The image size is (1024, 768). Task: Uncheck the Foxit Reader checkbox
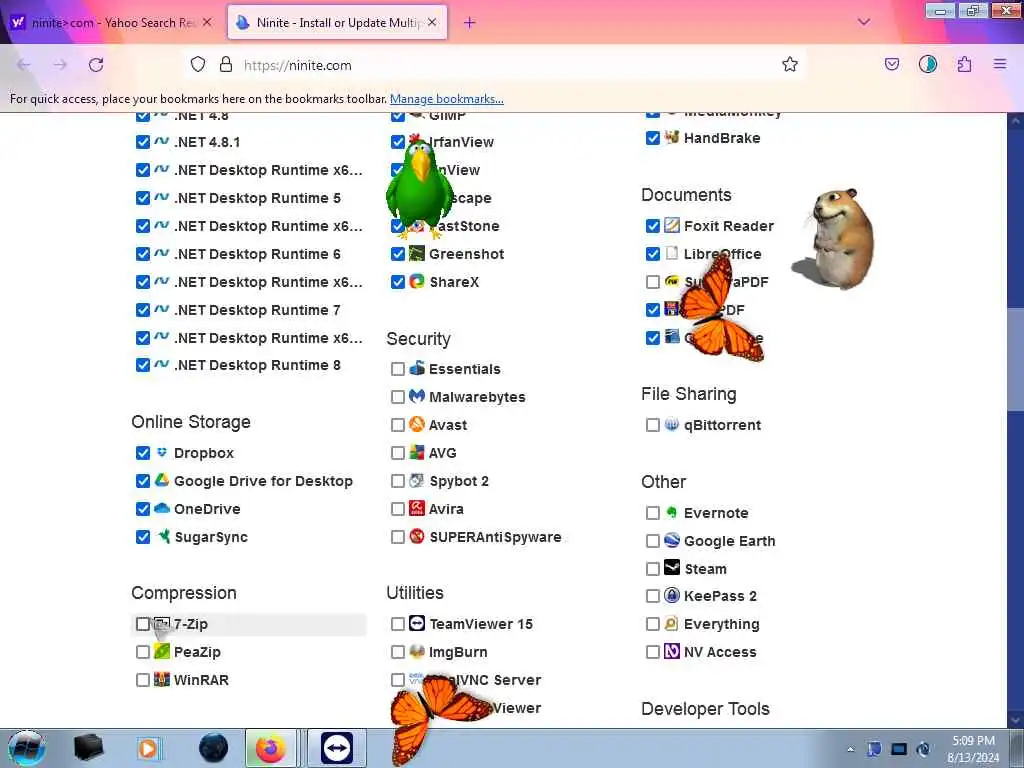pos(652,226)
